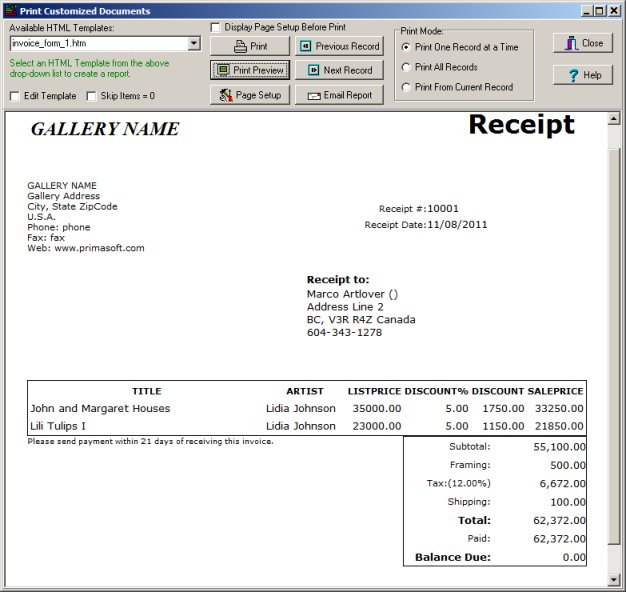The width and height of the screenshot is (626, 592).
Task: Click the SALEPRICE column header
Action: coord(555,391)
